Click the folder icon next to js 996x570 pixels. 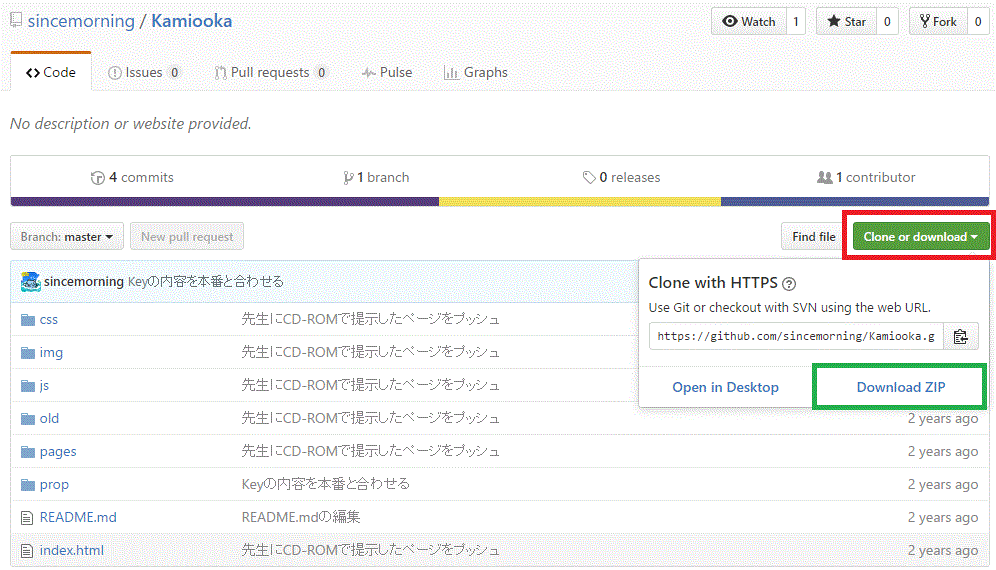(x=27, y=386)
